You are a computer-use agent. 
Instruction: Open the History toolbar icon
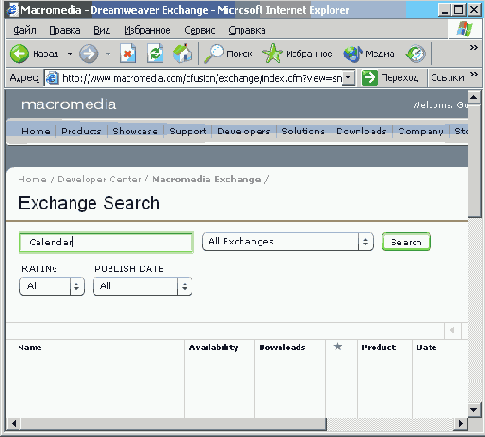pyautogui.click(x=416, y=54)
